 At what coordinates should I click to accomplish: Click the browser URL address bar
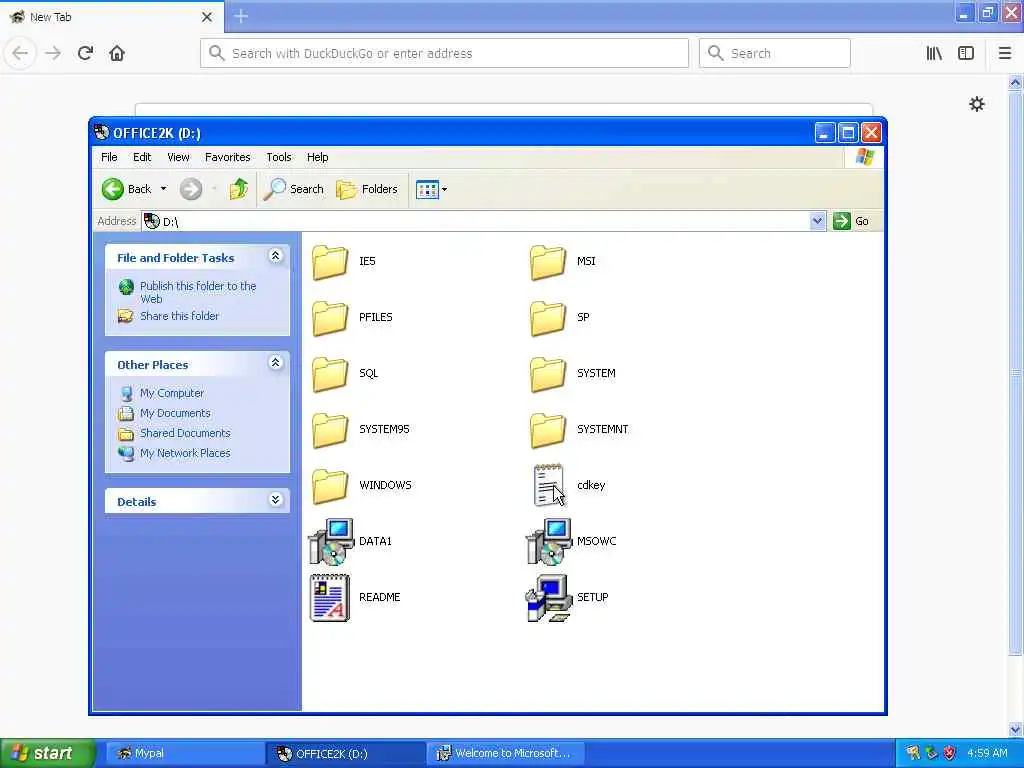pyautogui.click(x=444, y=53)
